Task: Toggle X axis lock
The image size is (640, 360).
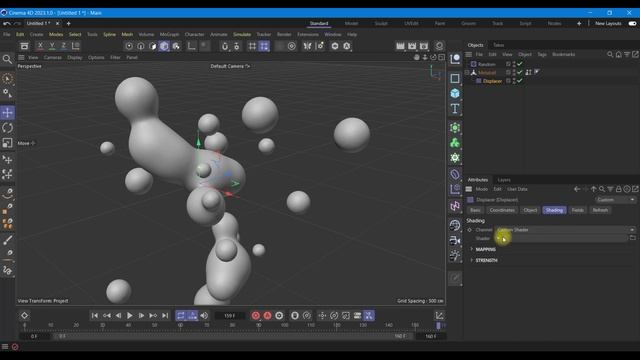Action: 40,46
